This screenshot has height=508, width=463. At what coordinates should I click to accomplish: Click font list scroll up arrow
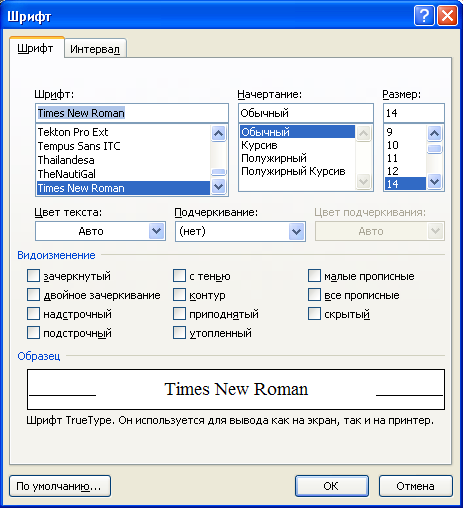tap(219, 133)
